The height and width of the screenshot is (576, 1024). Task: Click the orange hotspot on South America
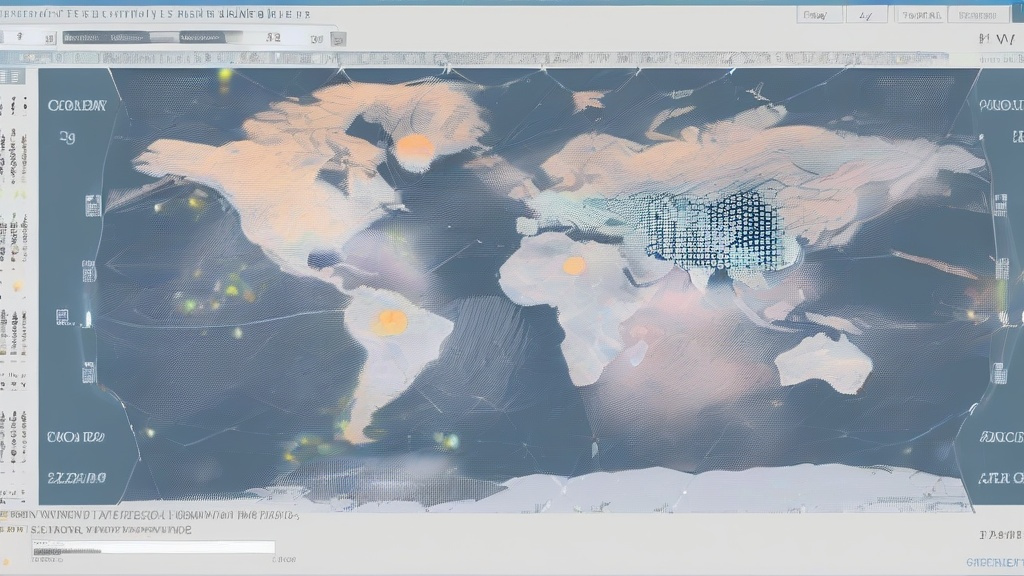click(x=390, y=322)
